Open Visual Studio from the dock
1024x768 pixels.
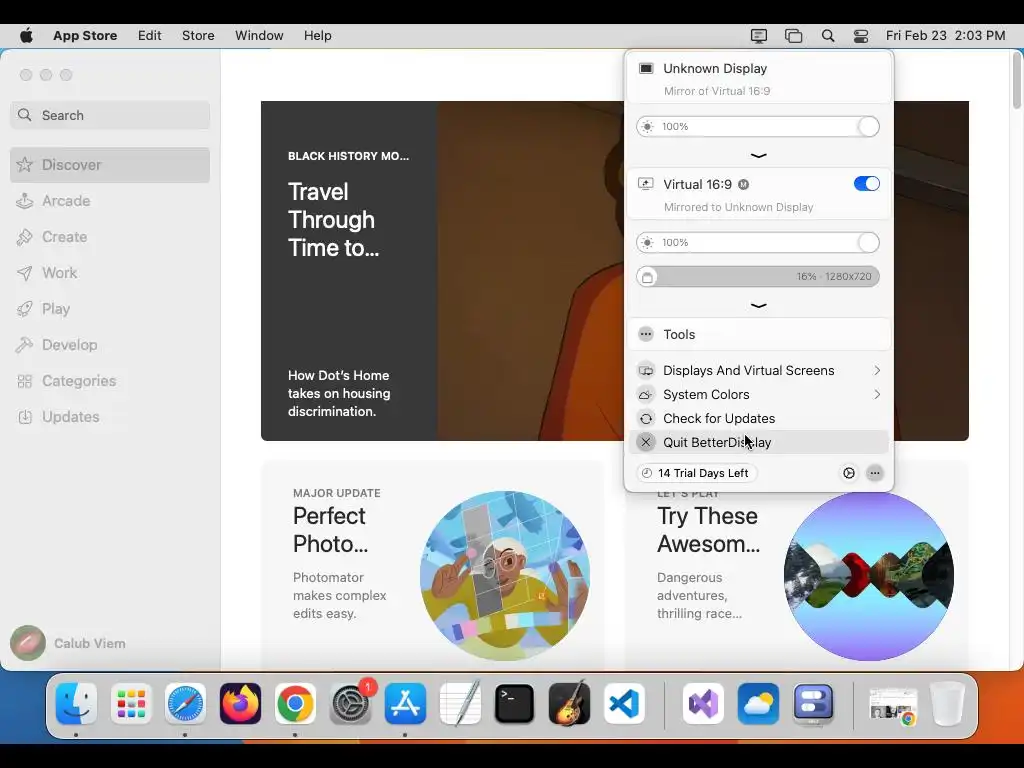click(703, 703)
